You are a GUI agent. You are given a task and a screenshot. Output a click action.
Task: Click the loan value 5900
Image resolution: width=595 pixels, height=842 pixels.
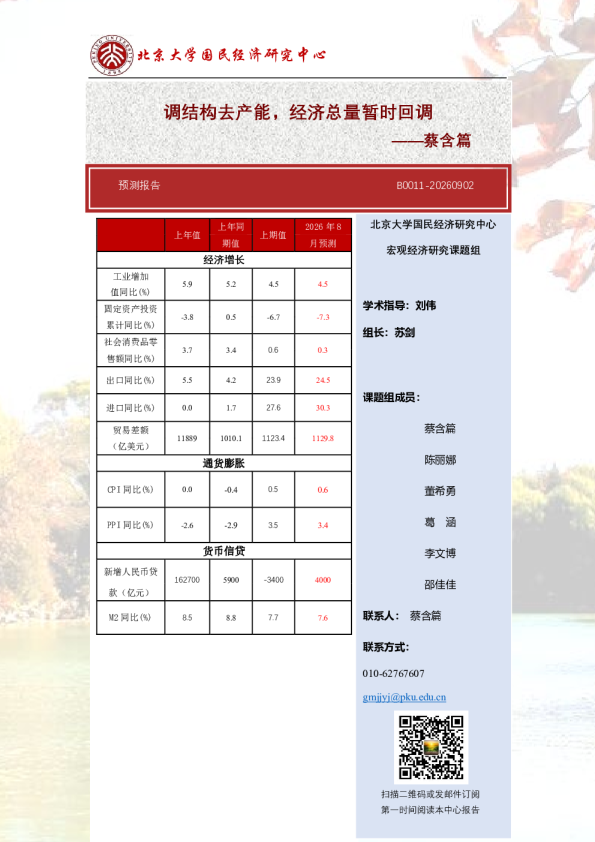(231, 580)
